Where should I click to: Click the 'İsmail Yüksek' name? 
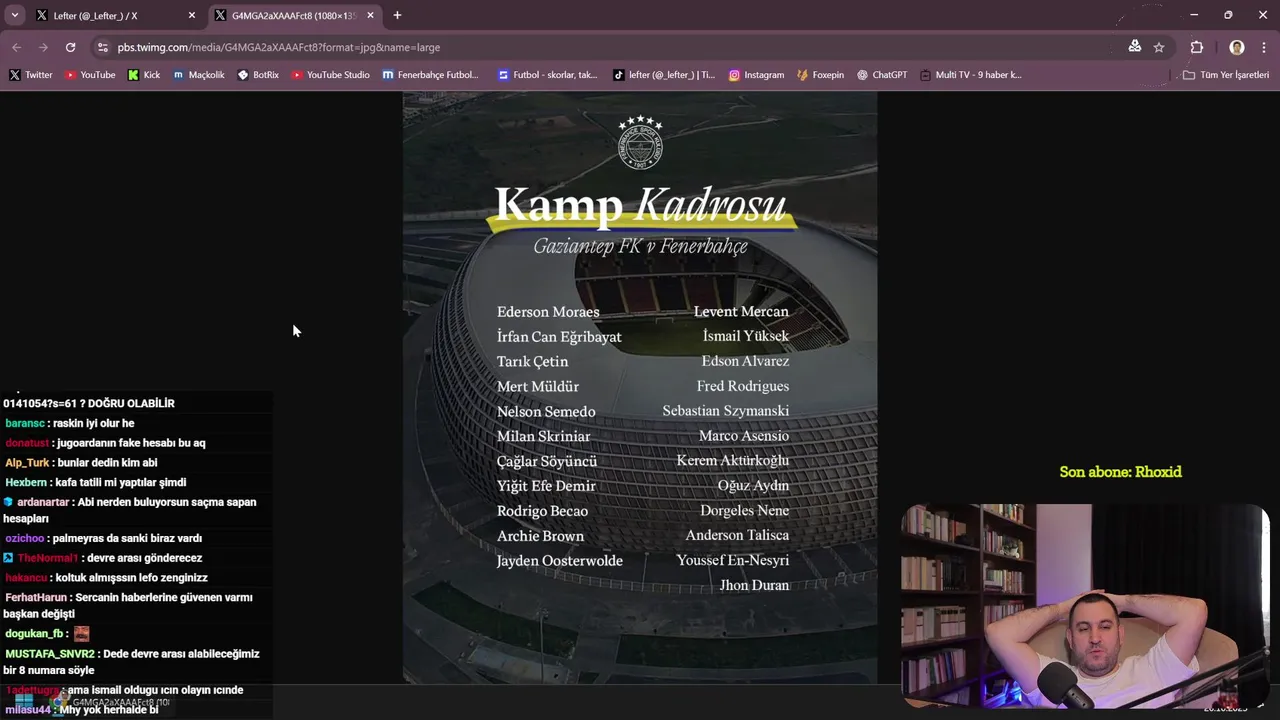pyautogui.click(x=745, y=336)
